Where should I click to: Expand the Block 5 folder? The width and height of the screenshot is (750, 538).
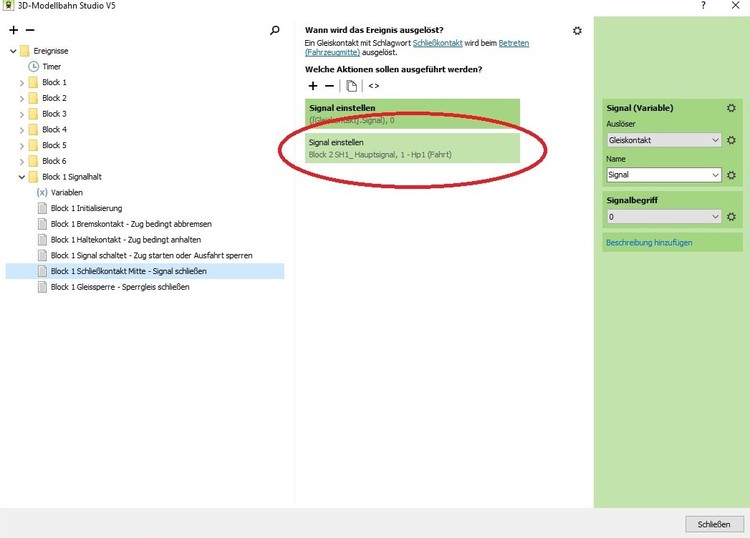point(22,146)
